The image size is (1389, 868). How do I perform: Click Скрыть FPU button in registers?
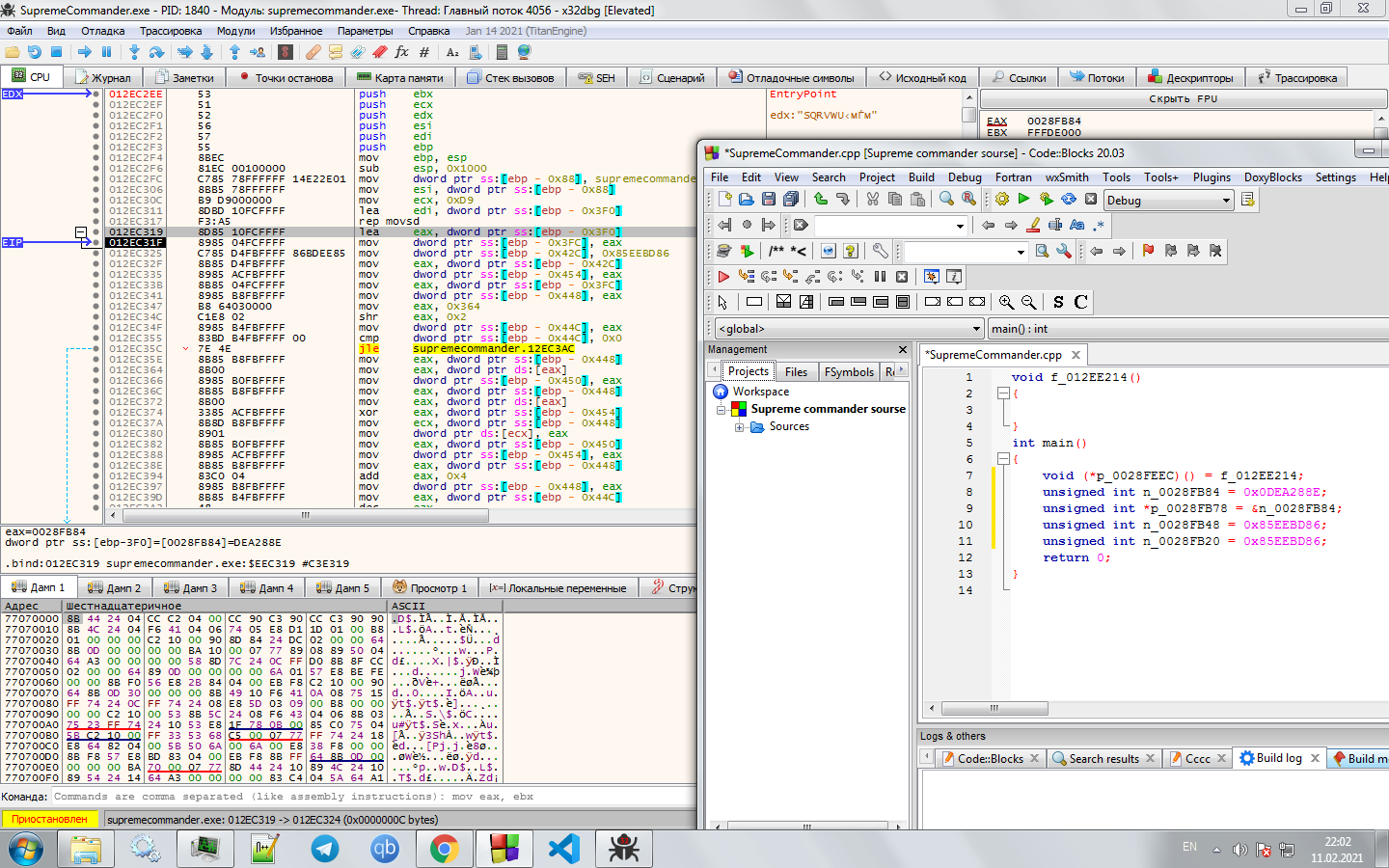pyautogui.click(x=1183, y=99)
